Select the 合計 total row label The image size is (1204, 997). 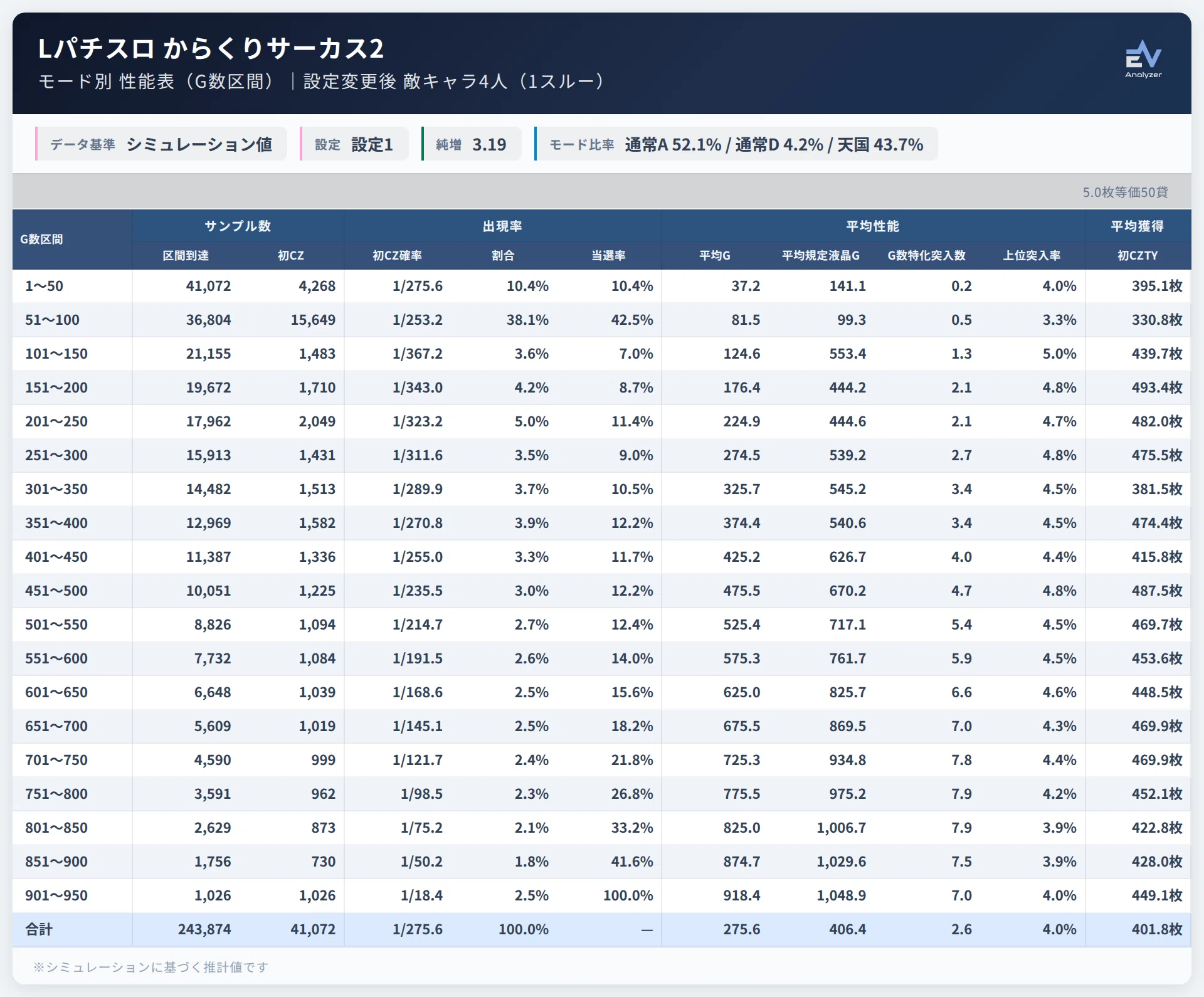39,929
